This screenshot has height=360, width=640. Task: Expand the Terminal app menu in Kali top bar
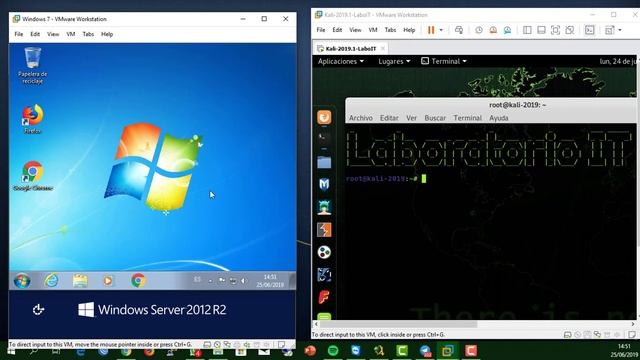[x=444, y=61]
